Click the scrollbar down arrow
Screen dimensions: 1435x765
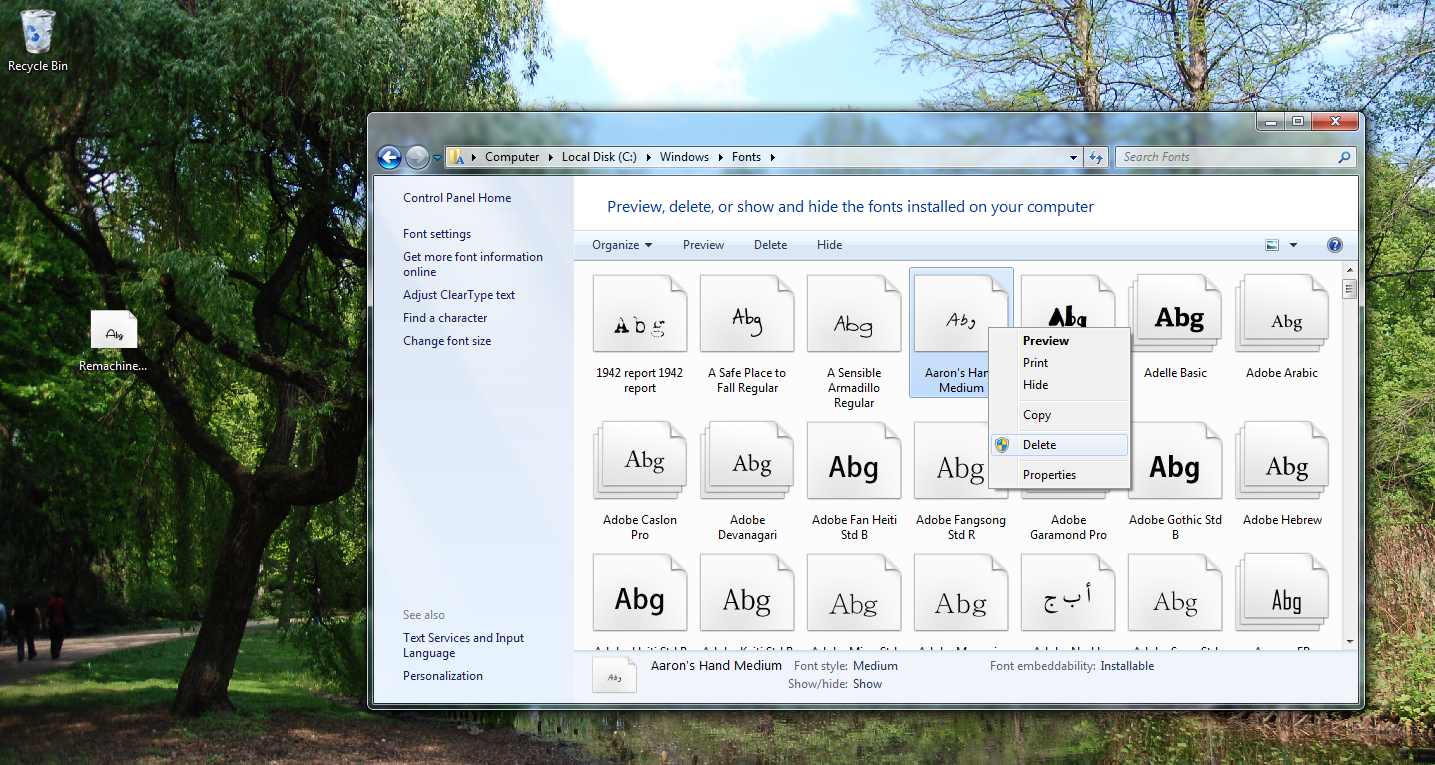[x=1349, y=640]
